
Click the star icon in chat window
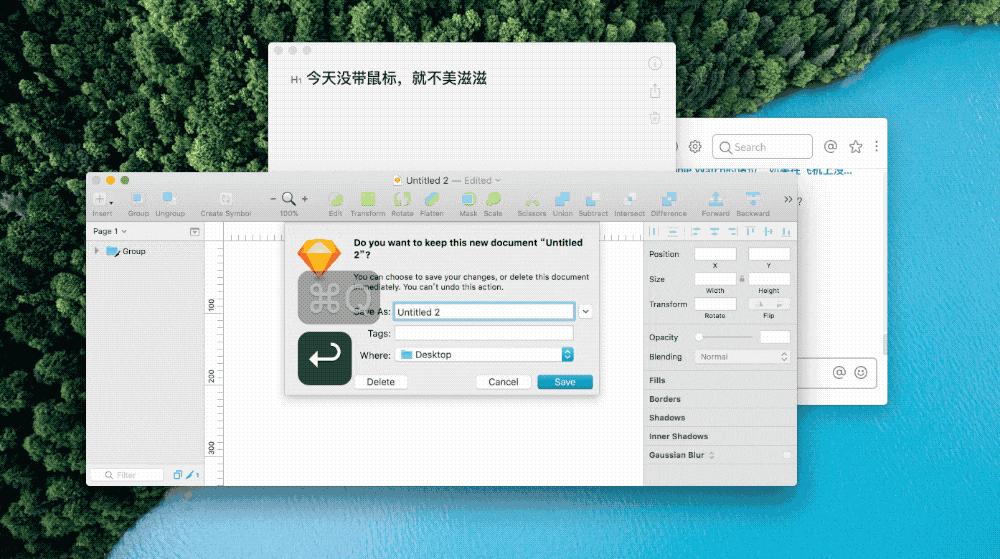tap(856, 147)
